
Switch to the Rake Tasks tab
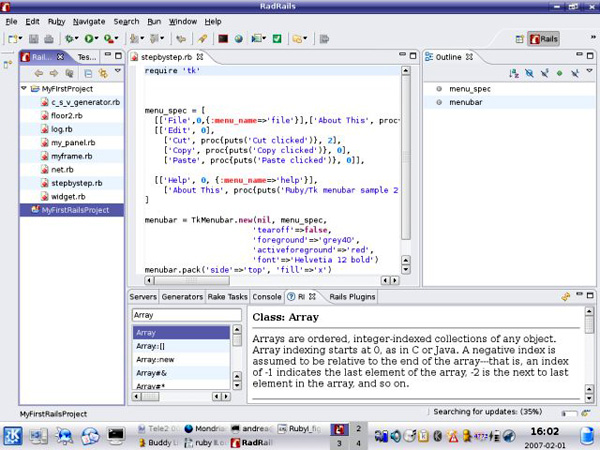click(227, 297)
